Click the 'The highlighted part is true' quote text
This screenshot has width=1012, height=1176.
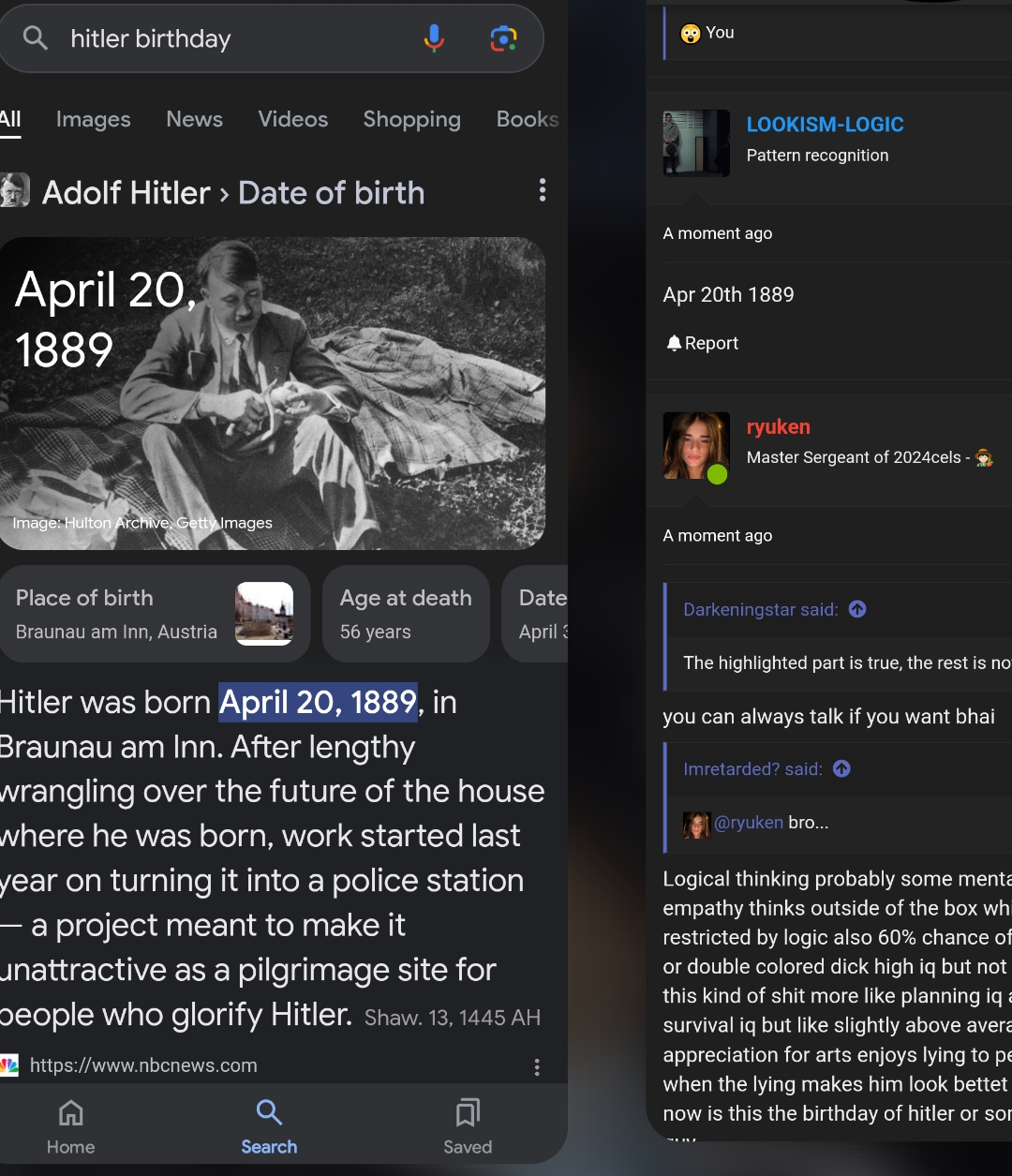(x=847, y=663)
